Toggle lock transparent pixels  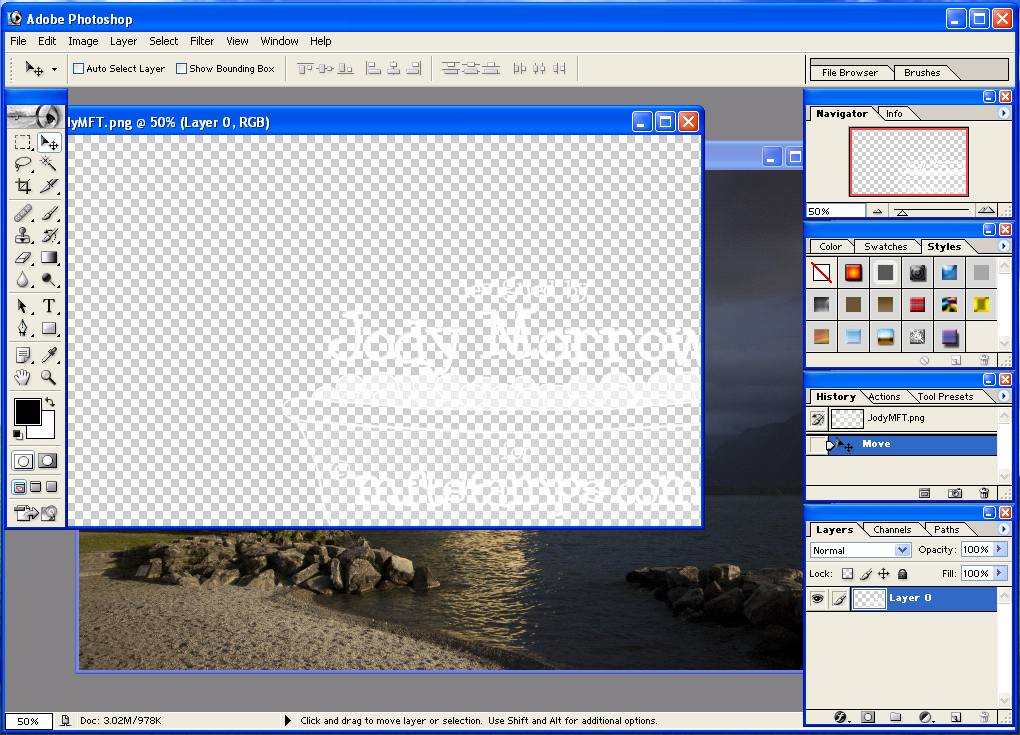point(847,574)
